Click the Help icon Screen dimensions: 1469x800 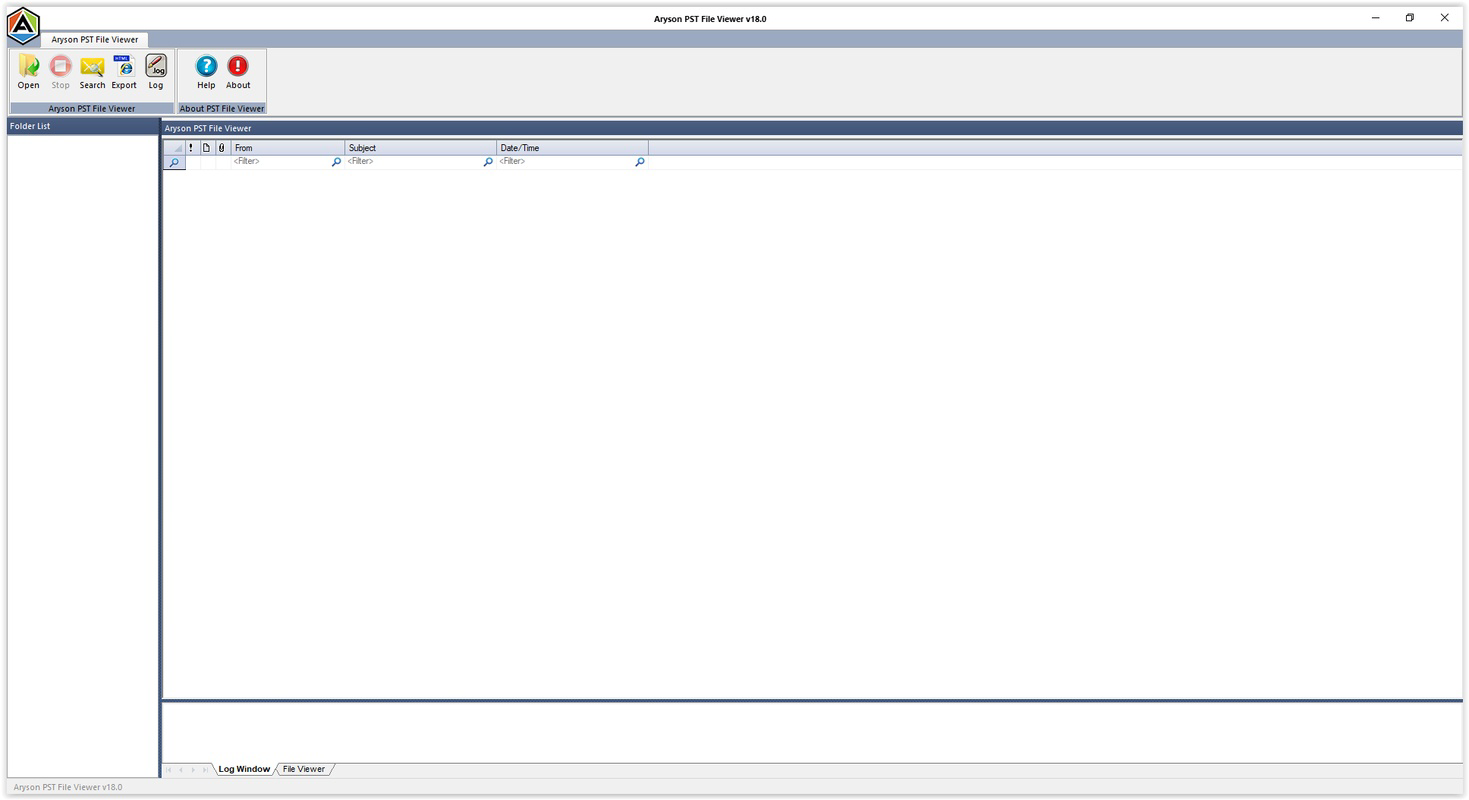click(206, 70)
